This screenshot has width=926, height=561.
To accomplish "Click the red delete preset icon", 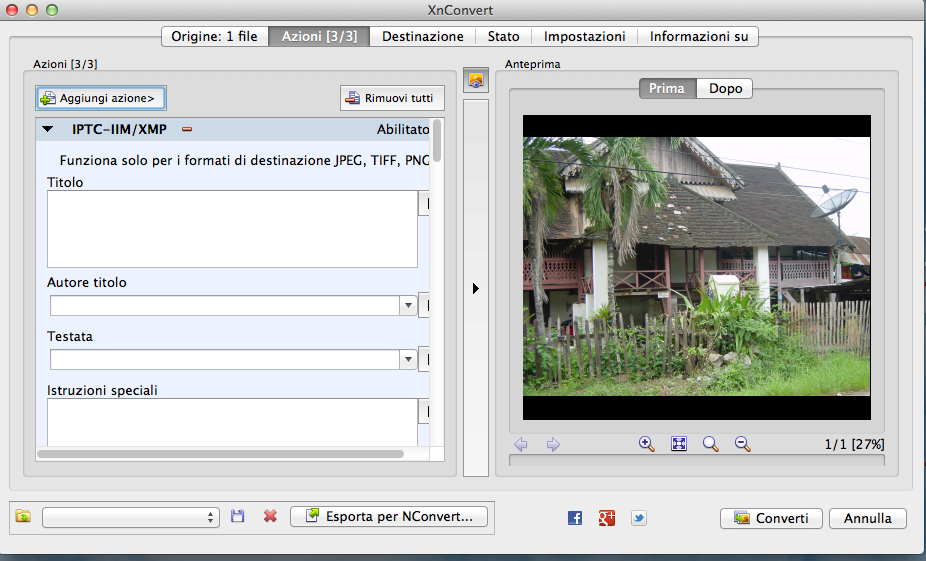I will [x=270, y=516].
